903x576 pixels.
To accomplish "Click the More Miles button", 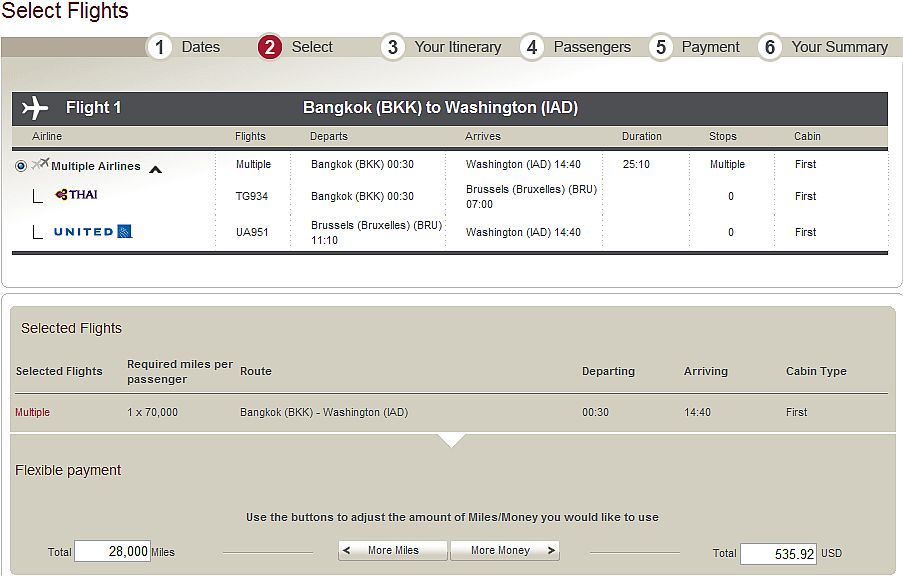I will click(392, 550).
